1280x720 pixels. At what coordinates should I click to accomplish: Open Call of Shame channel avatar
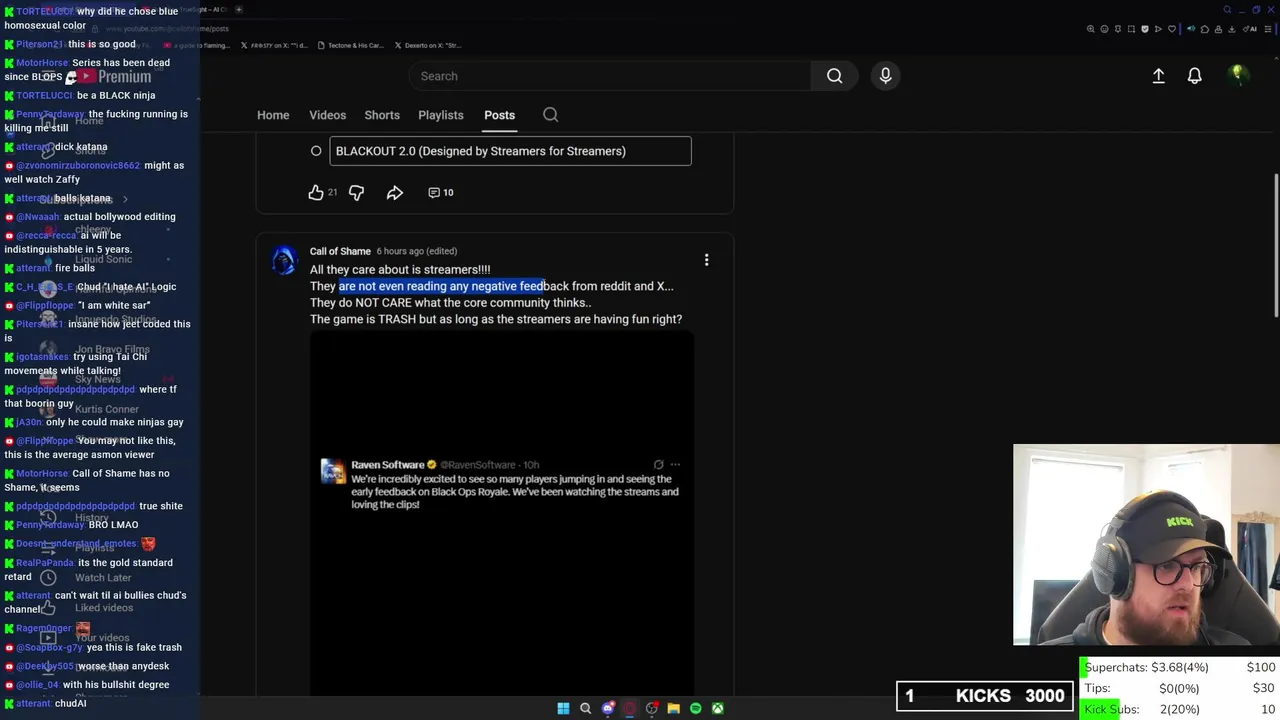pos(284,260)
